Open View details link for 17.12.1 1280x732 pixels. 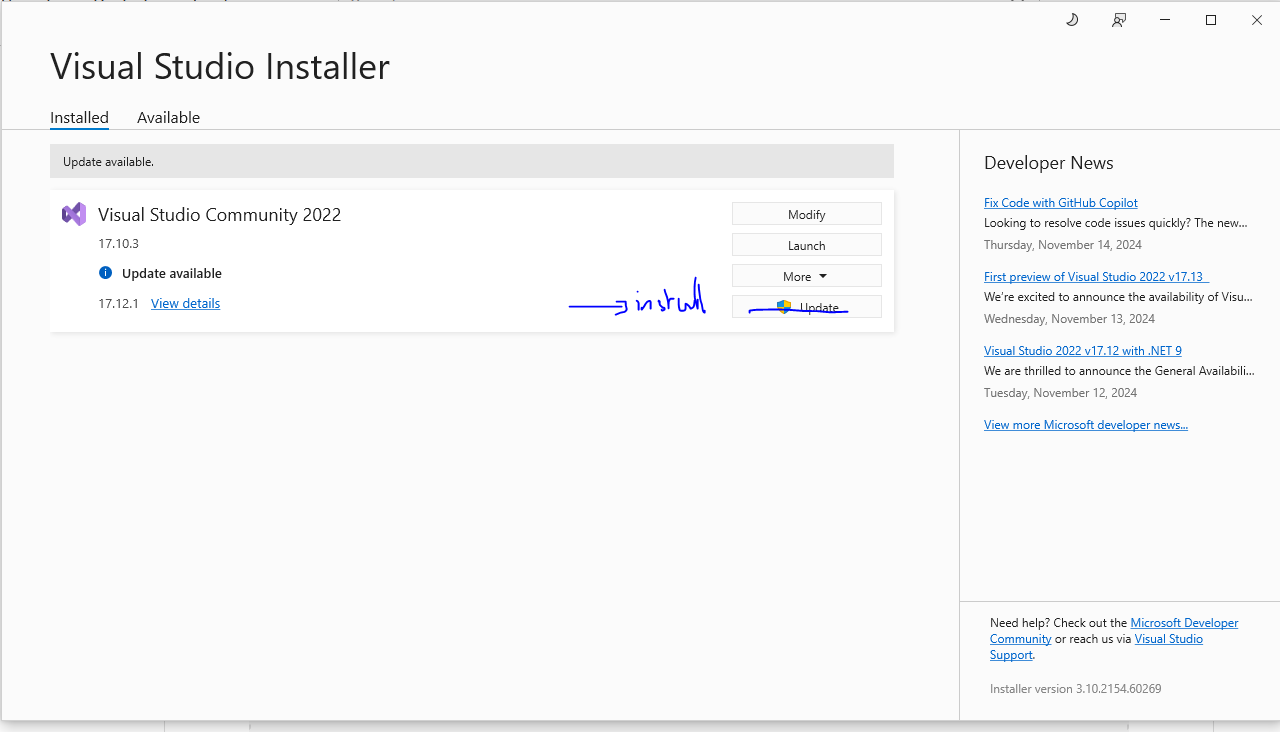[185, 303]
